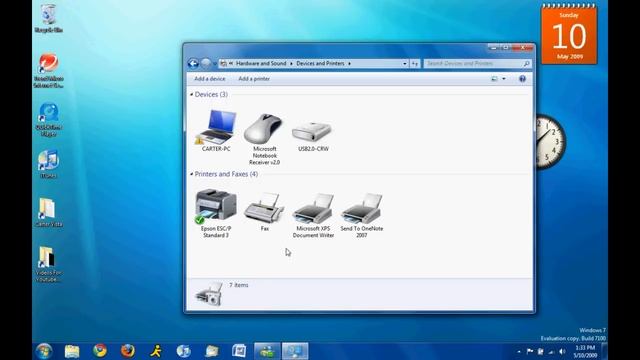The image size is (640, 360).
Task: Click the volume speaker tray icon
Action: (562, 351)
